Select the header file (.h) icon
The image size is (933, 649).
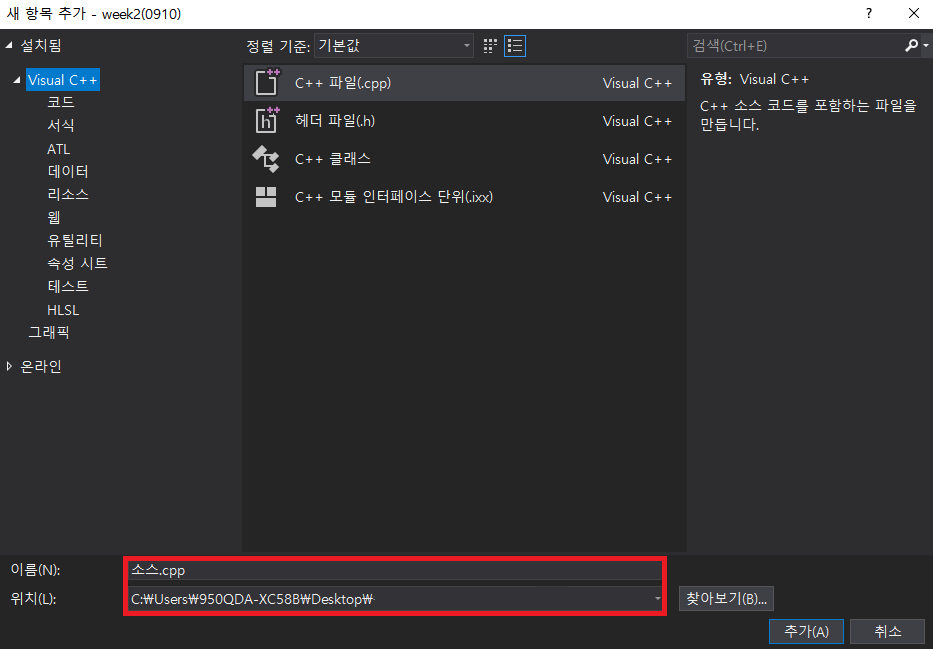point(267,121)
